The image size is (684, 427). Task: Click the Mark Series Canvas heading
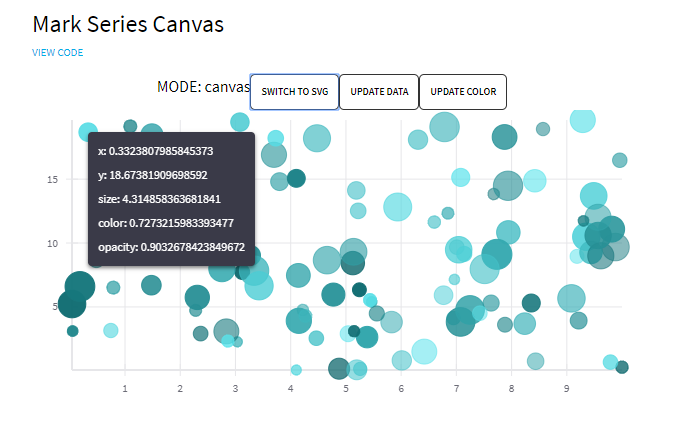click(128, 24)
